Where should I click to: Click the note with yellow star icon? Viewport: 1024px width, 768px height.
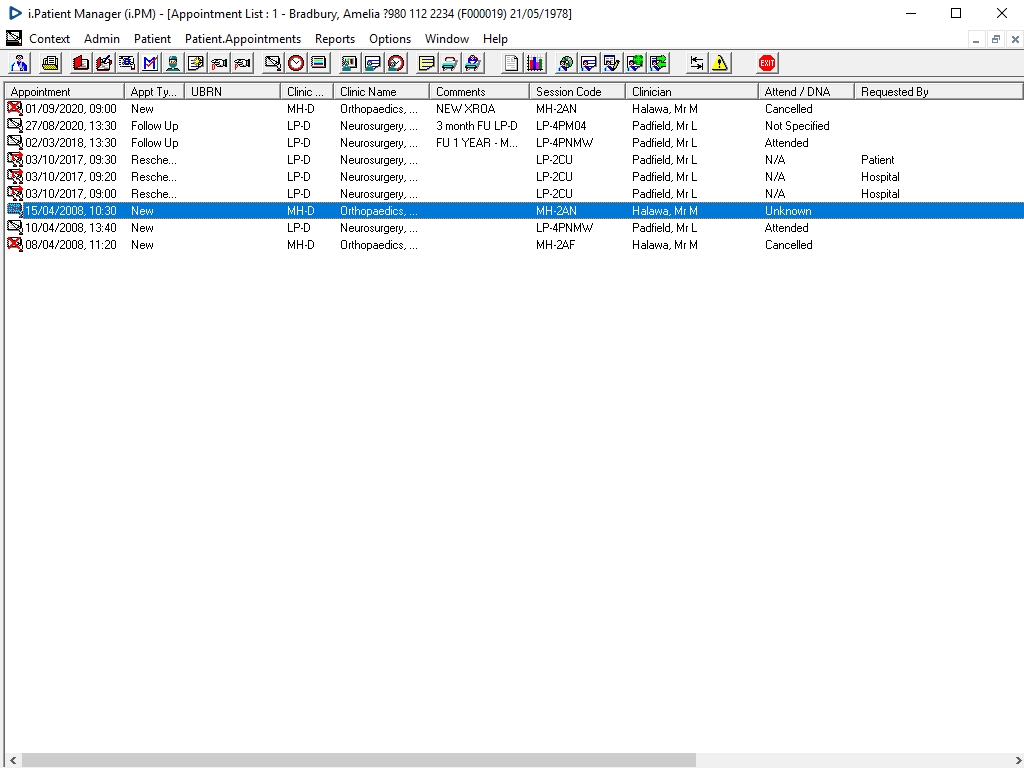tap(196, 63)
